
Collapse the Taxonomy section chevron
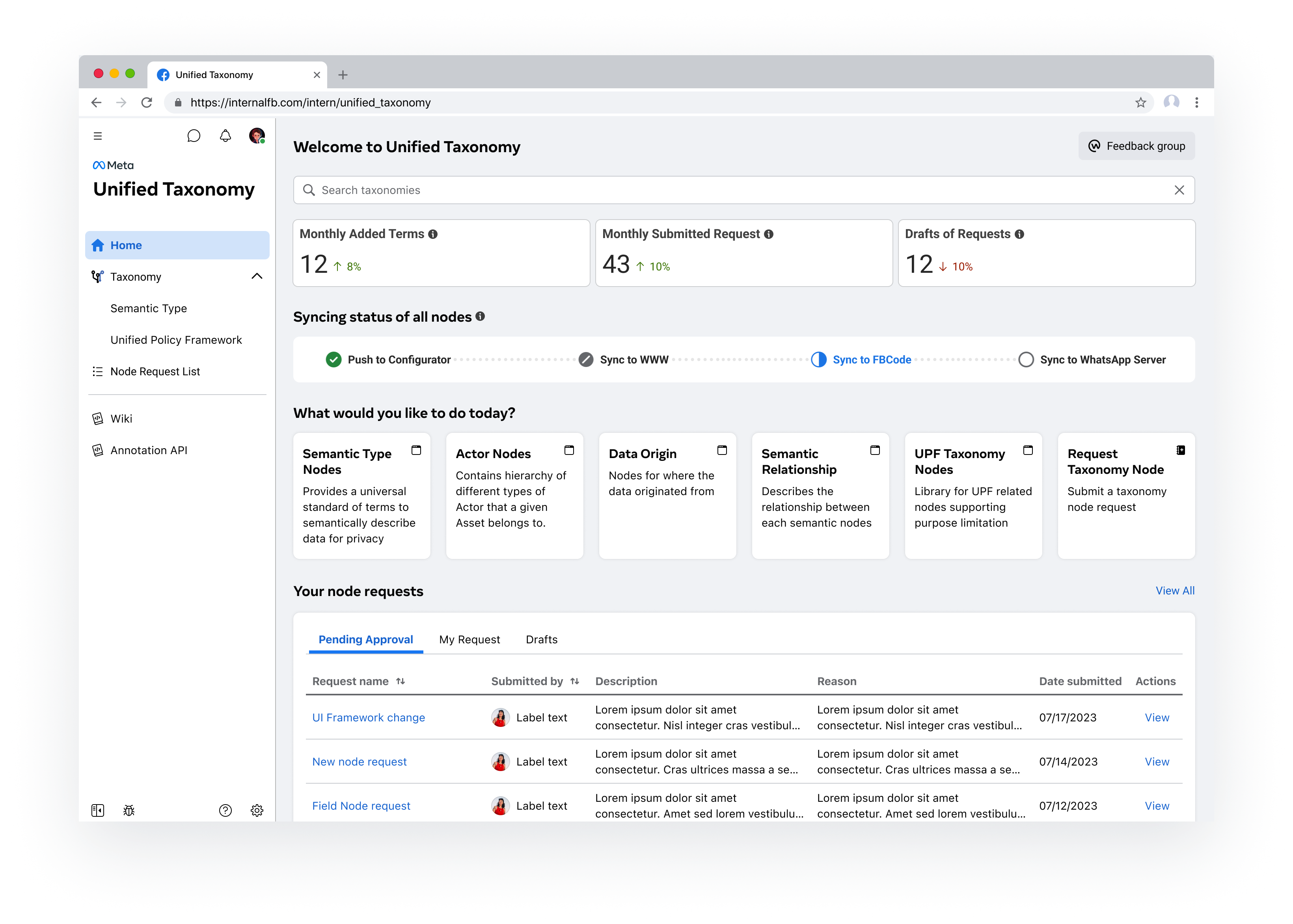tap(257, 276)
